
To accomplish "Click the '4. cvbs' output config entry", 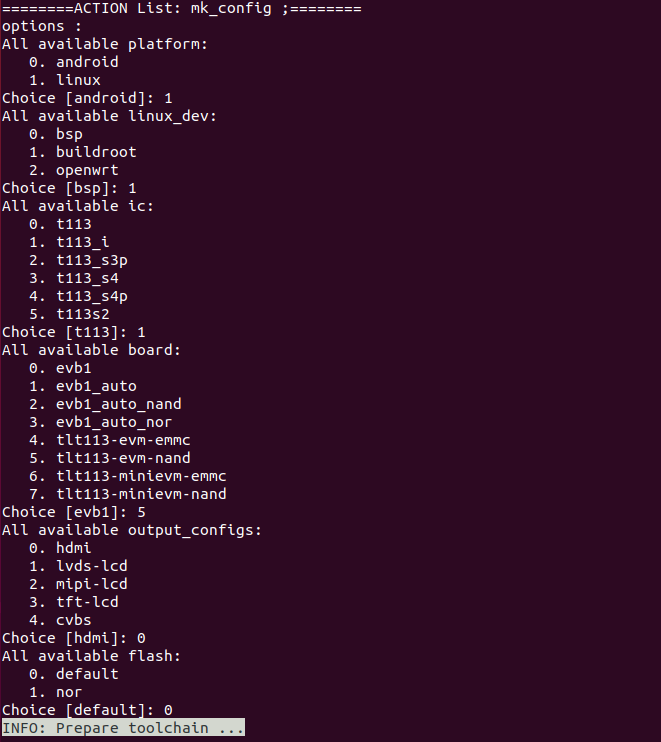I will 60,620.
